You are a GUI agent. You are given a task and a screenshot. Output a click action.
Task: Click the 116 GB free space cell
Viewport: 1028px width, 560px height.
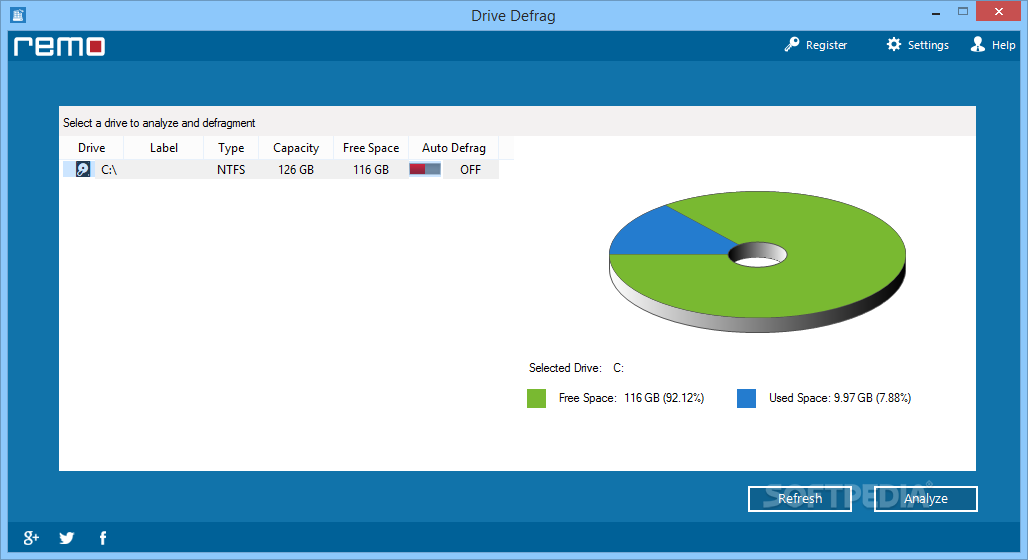[370, 170]
